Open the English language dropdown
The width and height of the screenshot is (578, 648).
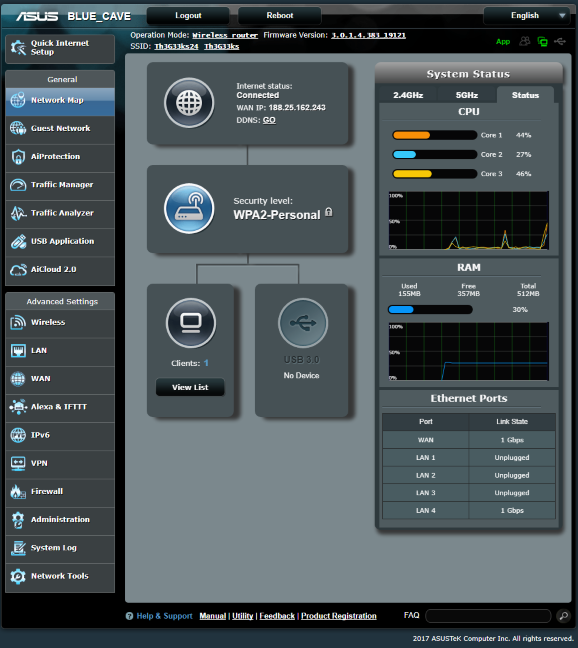click(528, 16)
